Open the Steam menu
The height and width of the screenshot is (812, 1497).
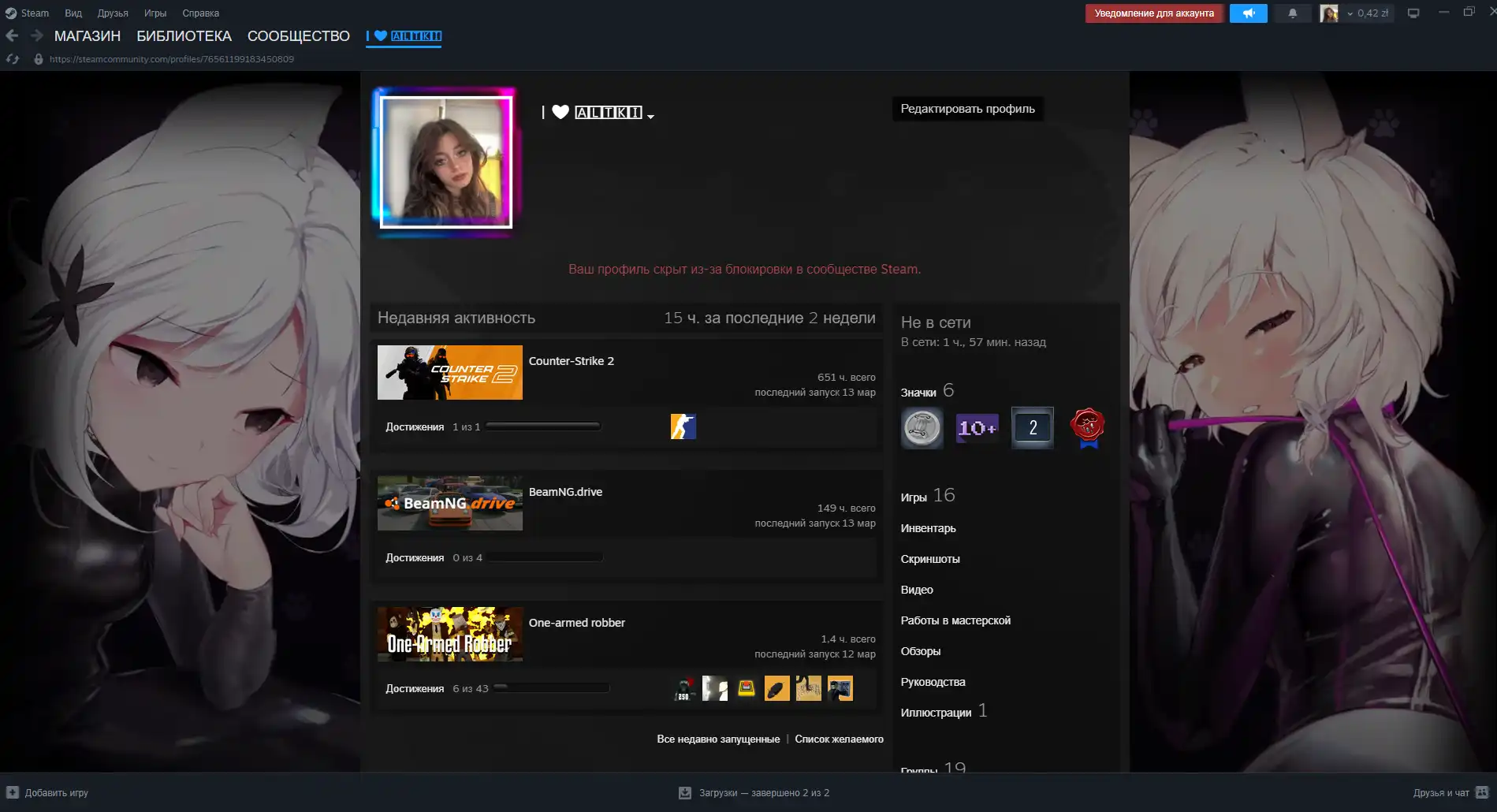(x=35, y=13)
